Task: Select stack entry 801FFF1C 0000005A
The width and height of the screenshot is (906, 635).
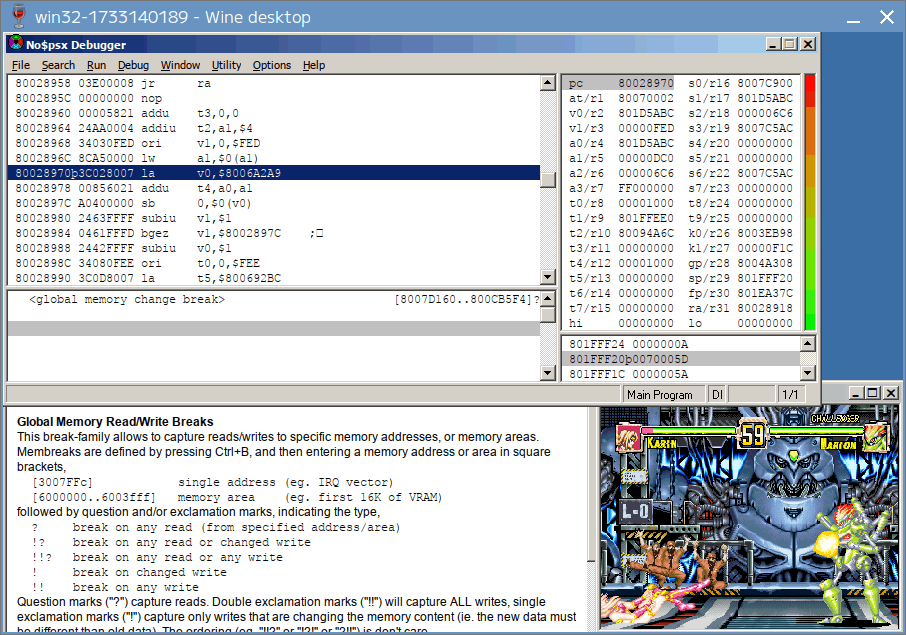Action: point(681,374)
